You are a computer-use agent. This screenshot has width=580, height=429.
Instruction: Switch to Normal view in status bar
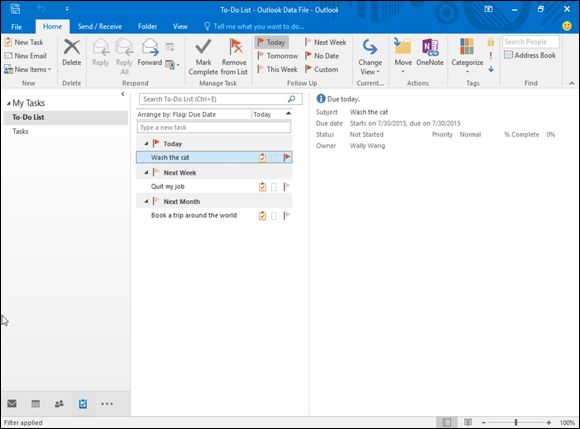click(447, 422)
